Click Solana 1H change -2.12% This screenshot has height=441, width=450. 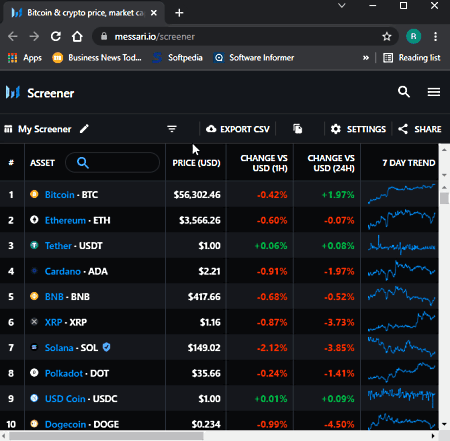[272, 348]
